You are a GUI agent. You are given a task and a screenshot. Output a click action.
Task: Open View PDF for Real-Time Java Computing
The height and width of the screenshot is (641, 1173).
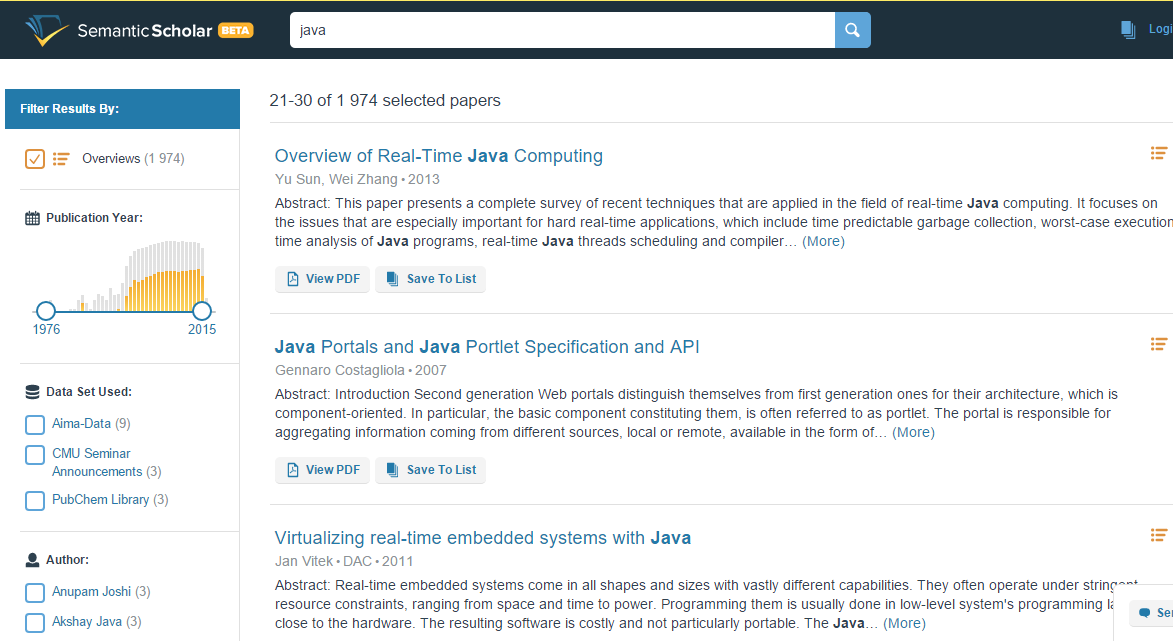click(323, 279)
